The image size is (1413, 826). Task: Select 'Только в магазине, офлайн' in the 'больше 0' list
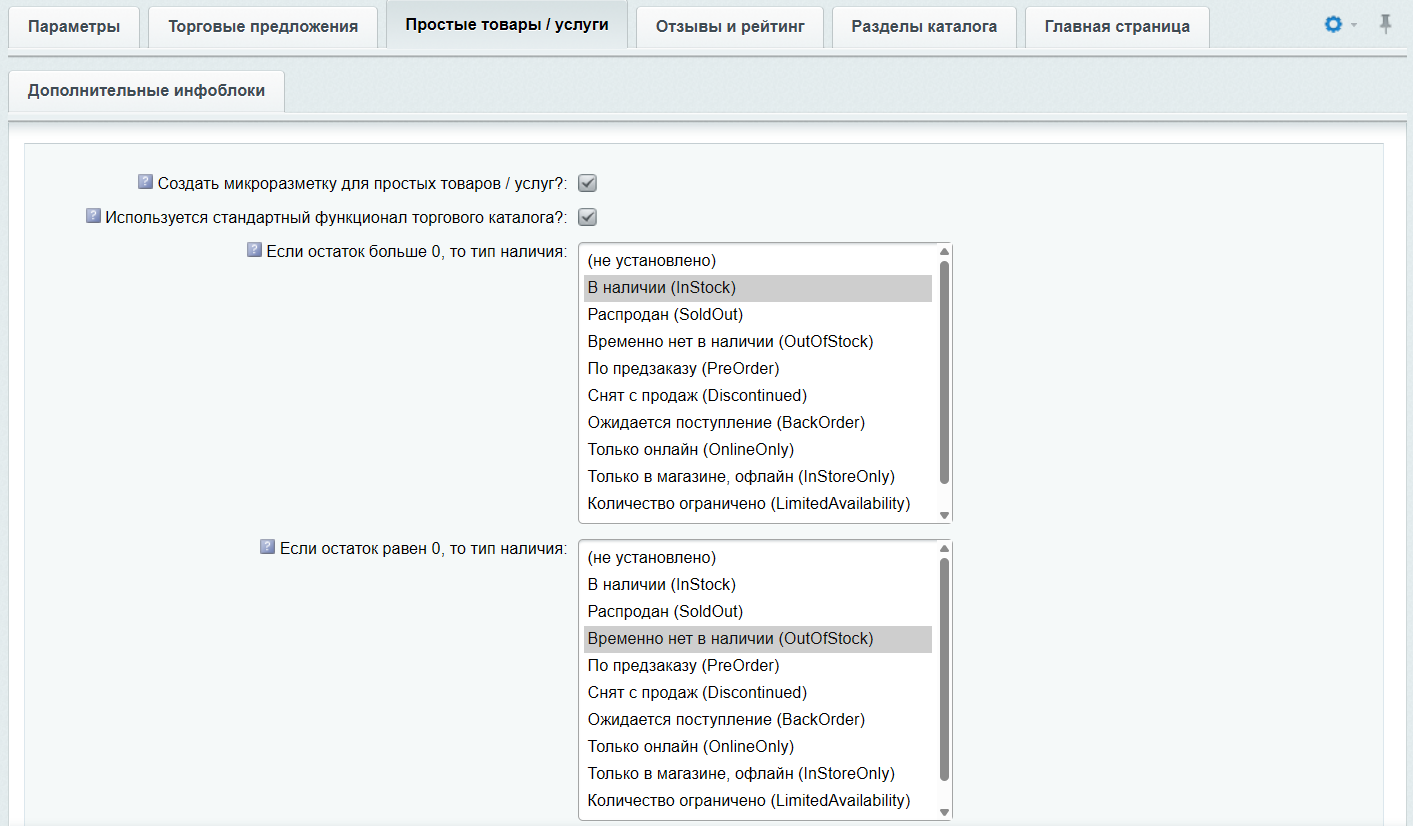[758, 477]
